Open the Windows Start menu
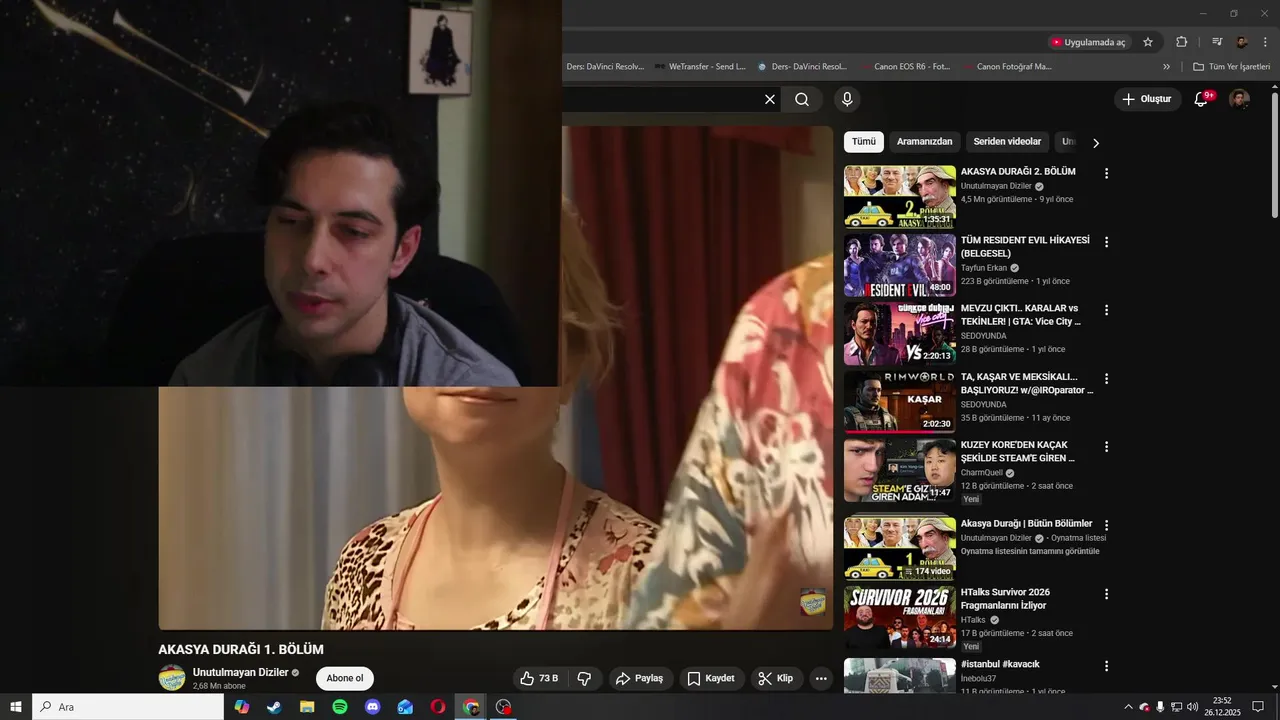 click(16, 707)
